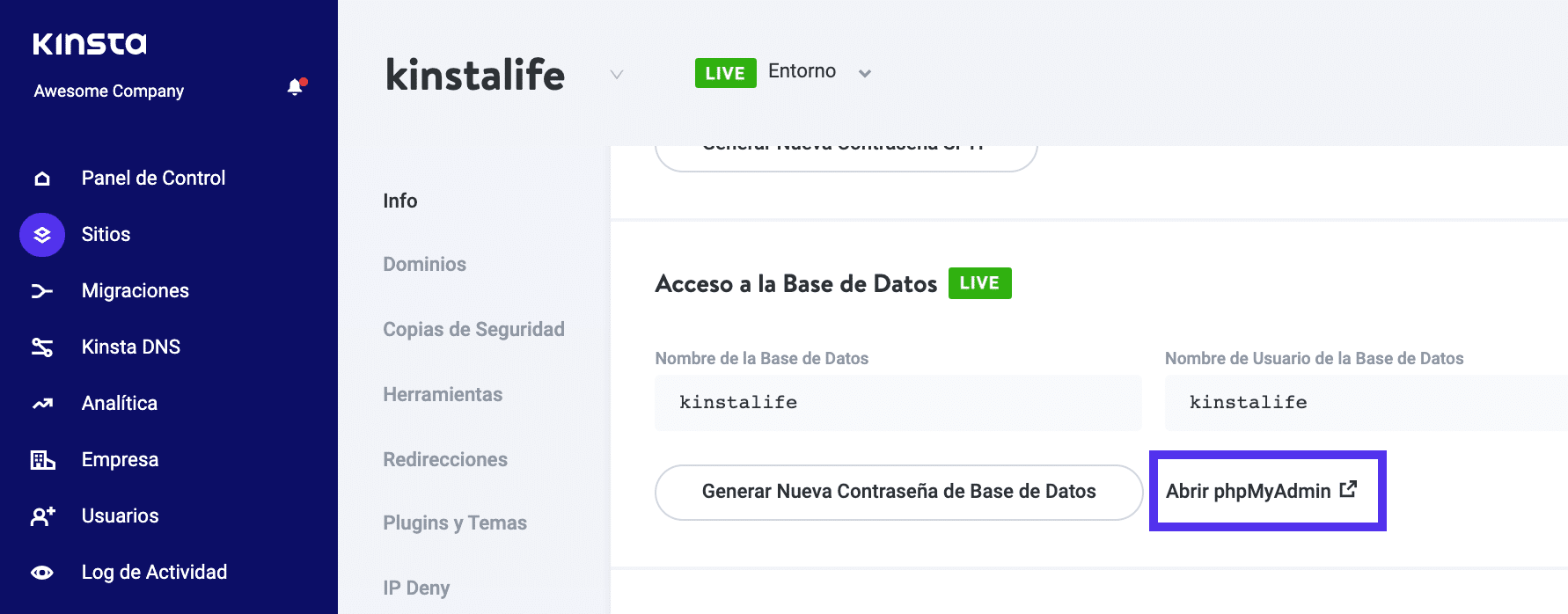
Task: Open the Plugins y Temas section
Action: point(455,523)
